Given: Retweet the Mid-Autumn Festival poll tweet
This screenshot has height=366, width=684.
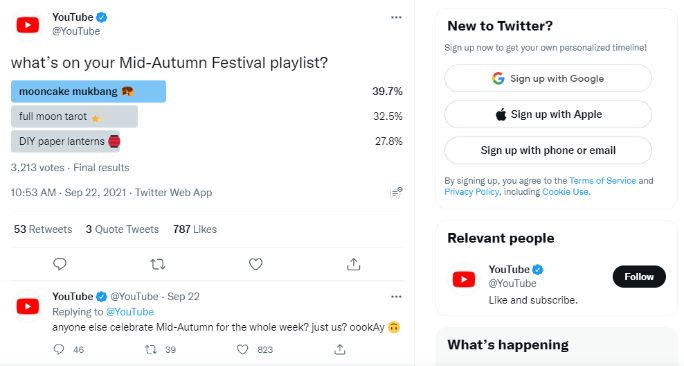Looking at the screenshot, I should tap(157, 264).
